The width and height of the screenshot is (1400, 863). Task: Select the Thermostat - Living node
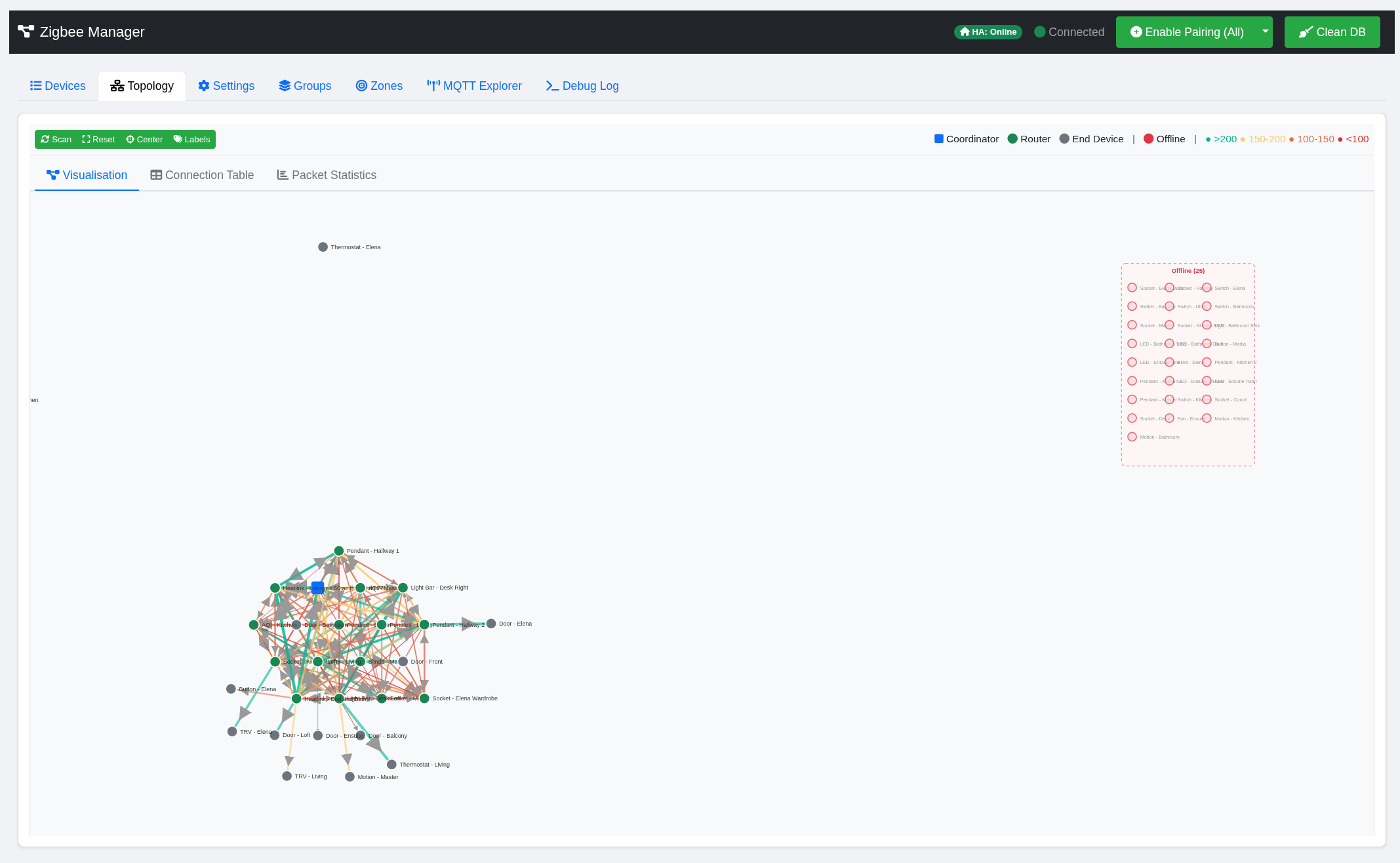(x=391, y=765)
